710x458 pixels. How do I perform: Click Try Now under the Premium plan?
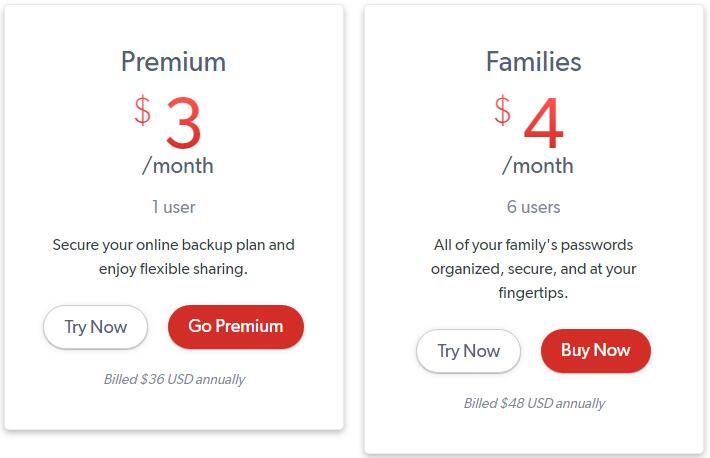(x=96, y=327)
